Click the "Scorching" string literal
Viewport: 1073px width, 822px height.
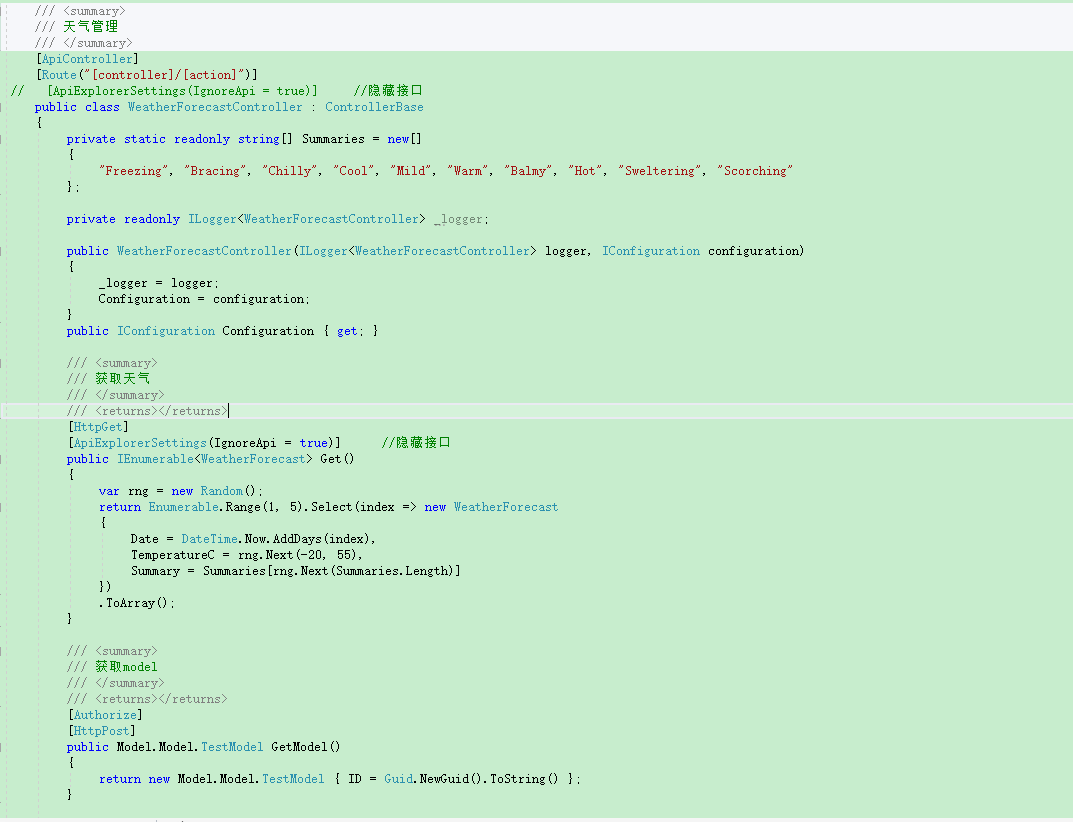click(755, 171)
